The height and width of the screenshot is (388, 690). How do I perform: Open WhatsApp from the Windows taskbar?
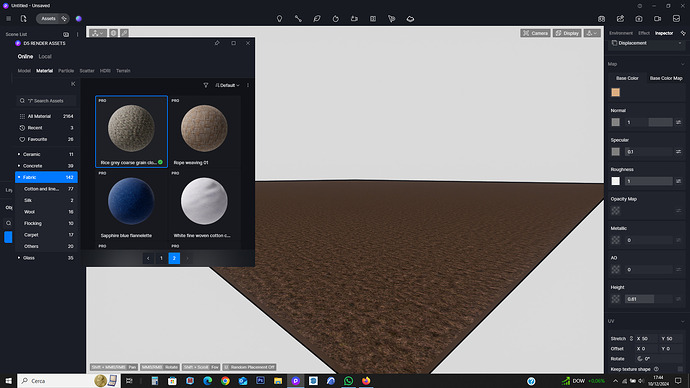coord(349,381)
